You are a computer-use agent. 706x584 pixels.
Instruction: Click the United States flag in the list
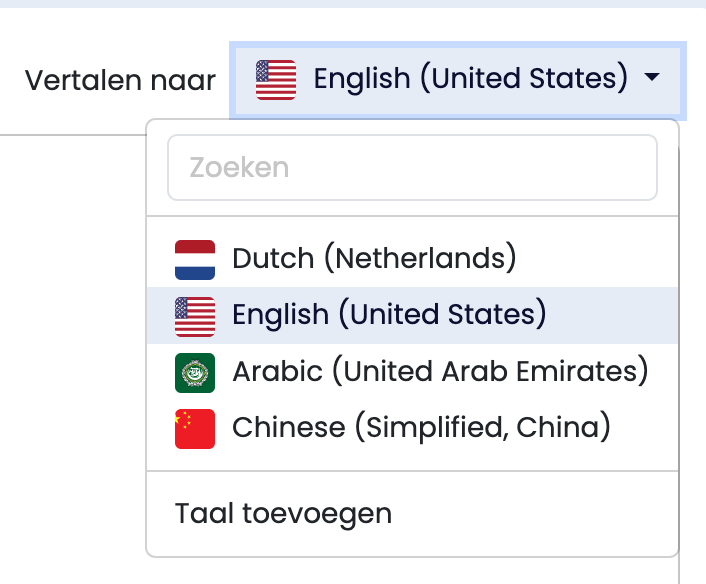click(x=195, y=316)
